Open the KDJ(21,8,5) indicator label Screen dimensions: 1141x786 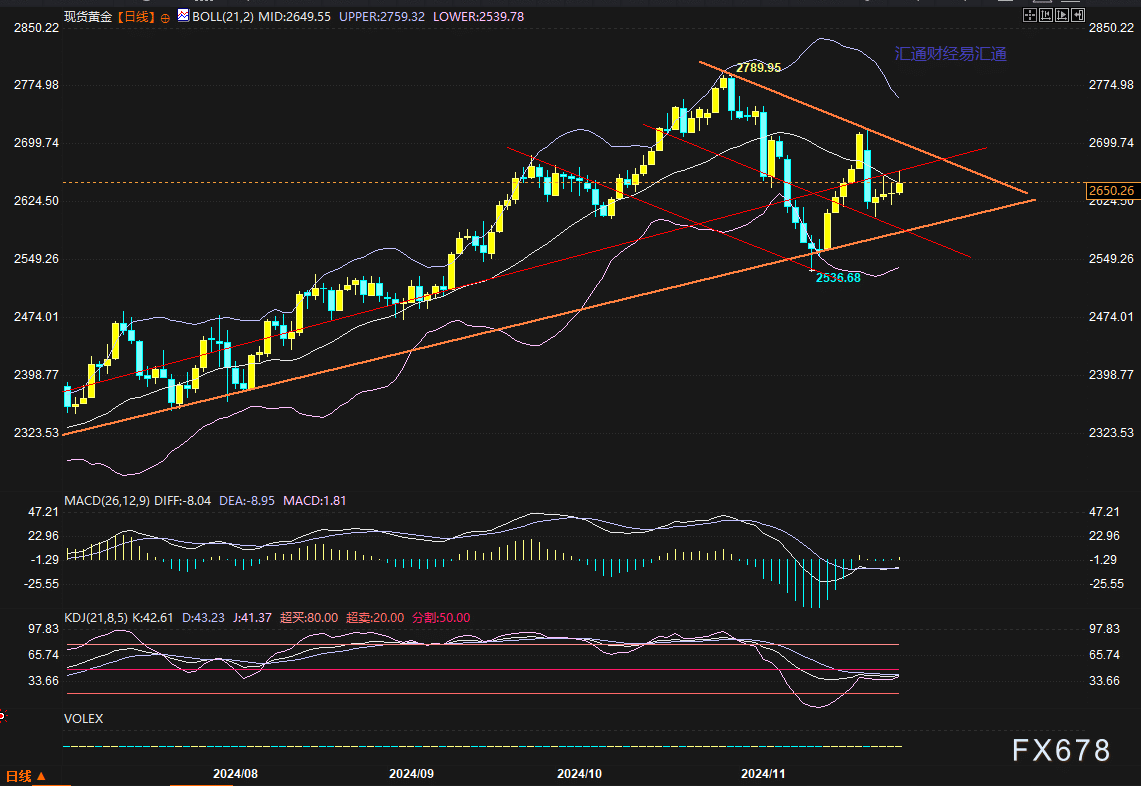[96, 618]
